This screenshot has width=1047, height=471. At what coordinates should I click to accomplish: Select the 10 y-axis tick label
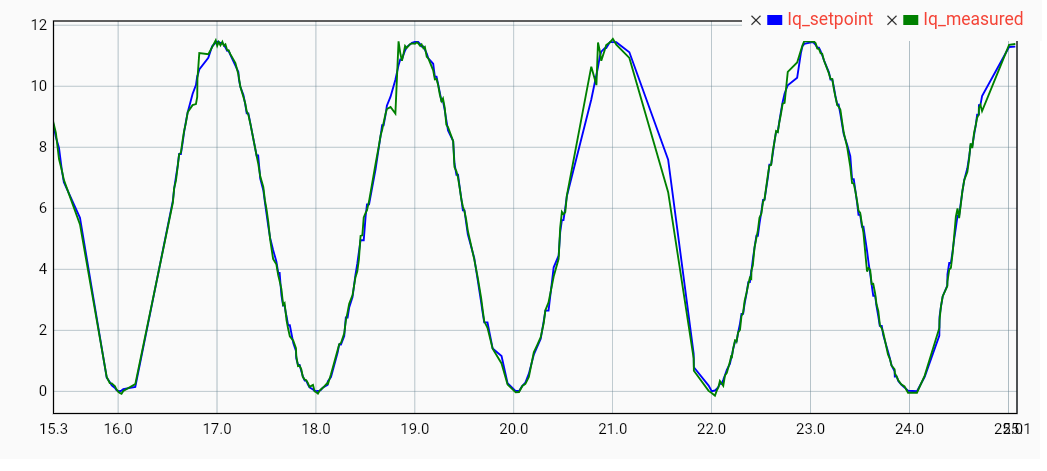click(x=39, y=86)
